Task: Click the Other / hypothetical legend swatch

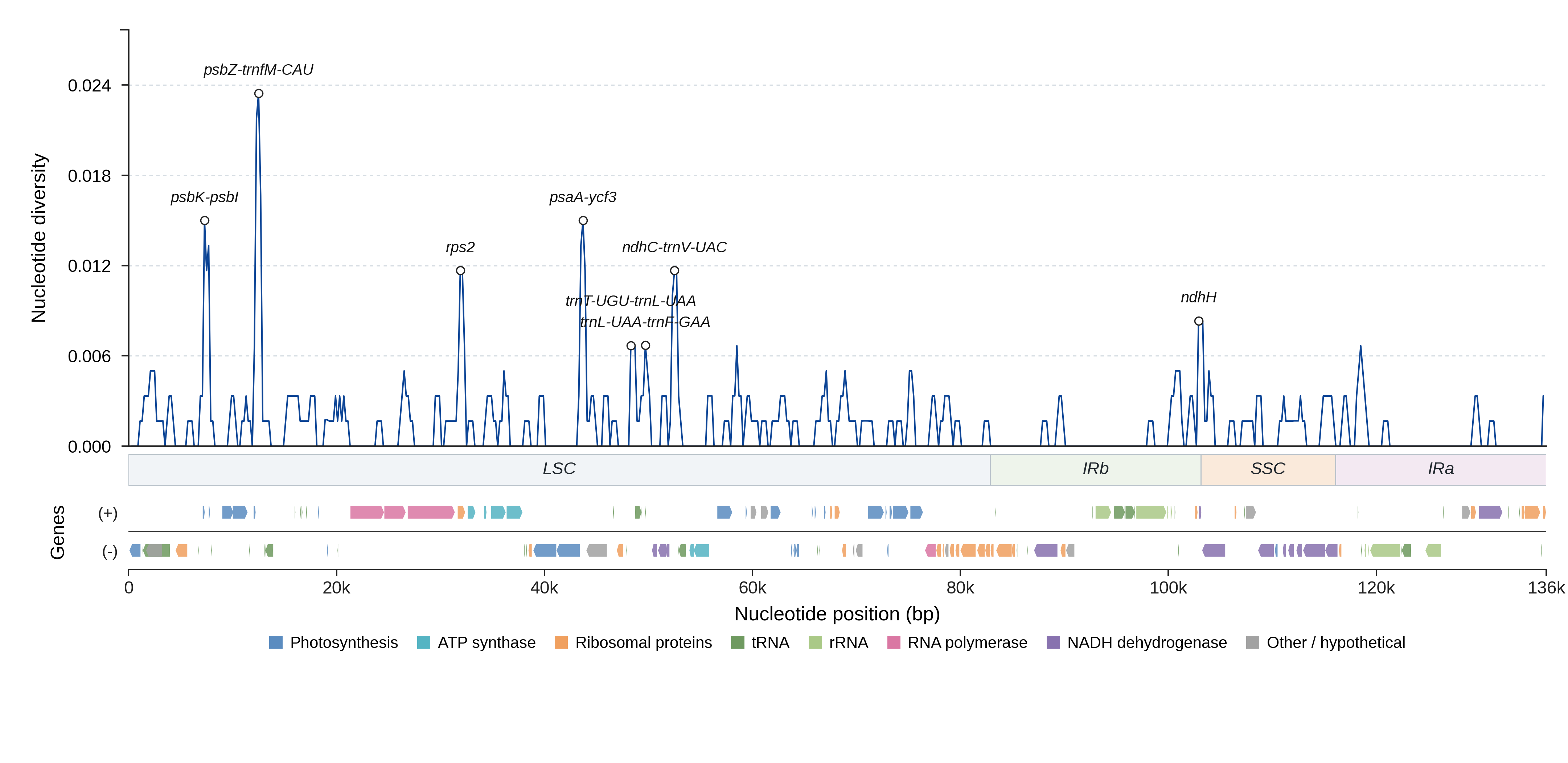Action: [1253, 642]
